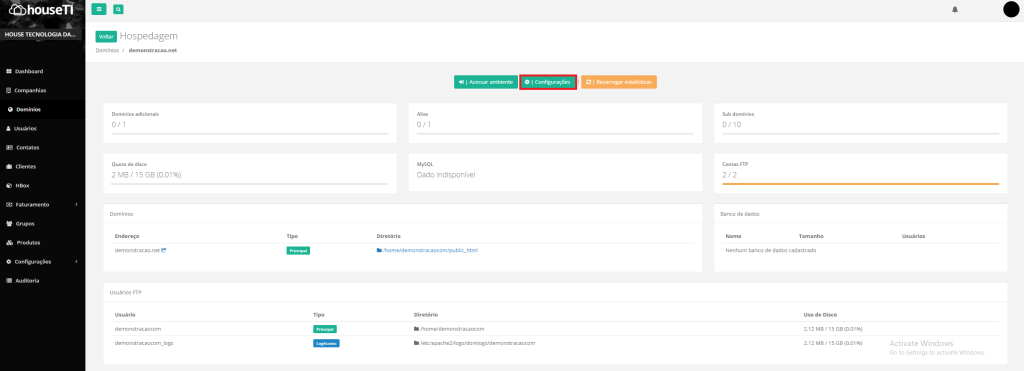Toggle the sidebar hamburger menu button
Screen dimensions: 1024x371
99,9
